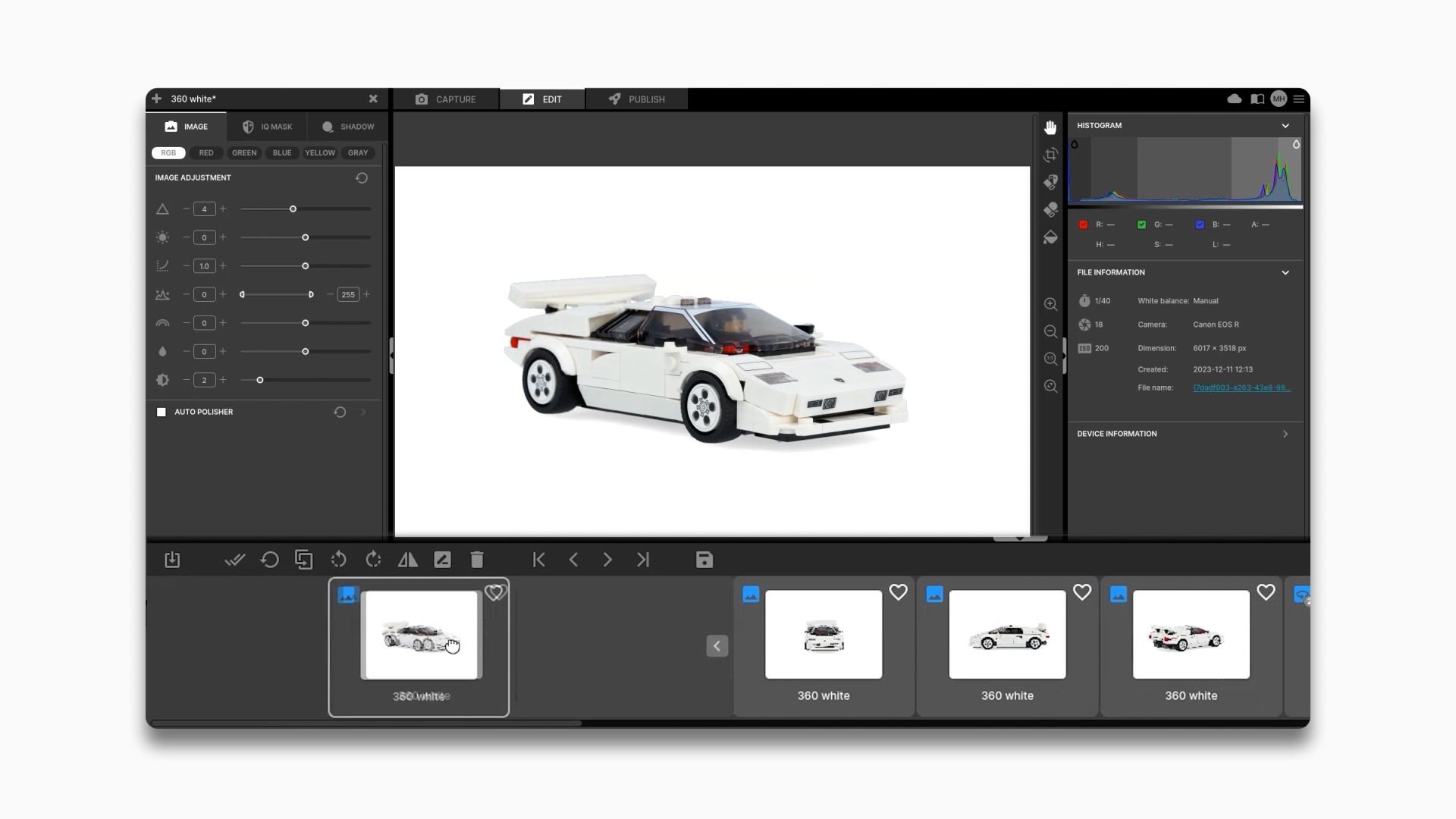Click the save disk icon

704,560
